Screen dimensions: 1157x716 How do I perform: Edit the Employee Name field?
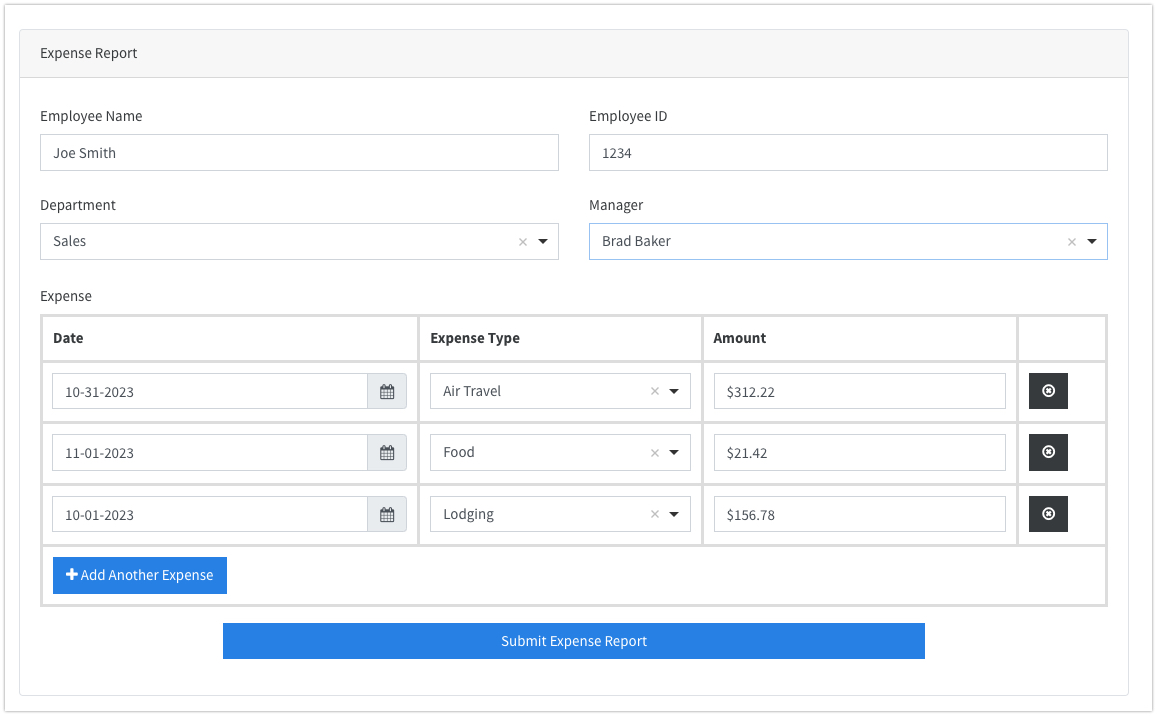click(x=299, y=153)
